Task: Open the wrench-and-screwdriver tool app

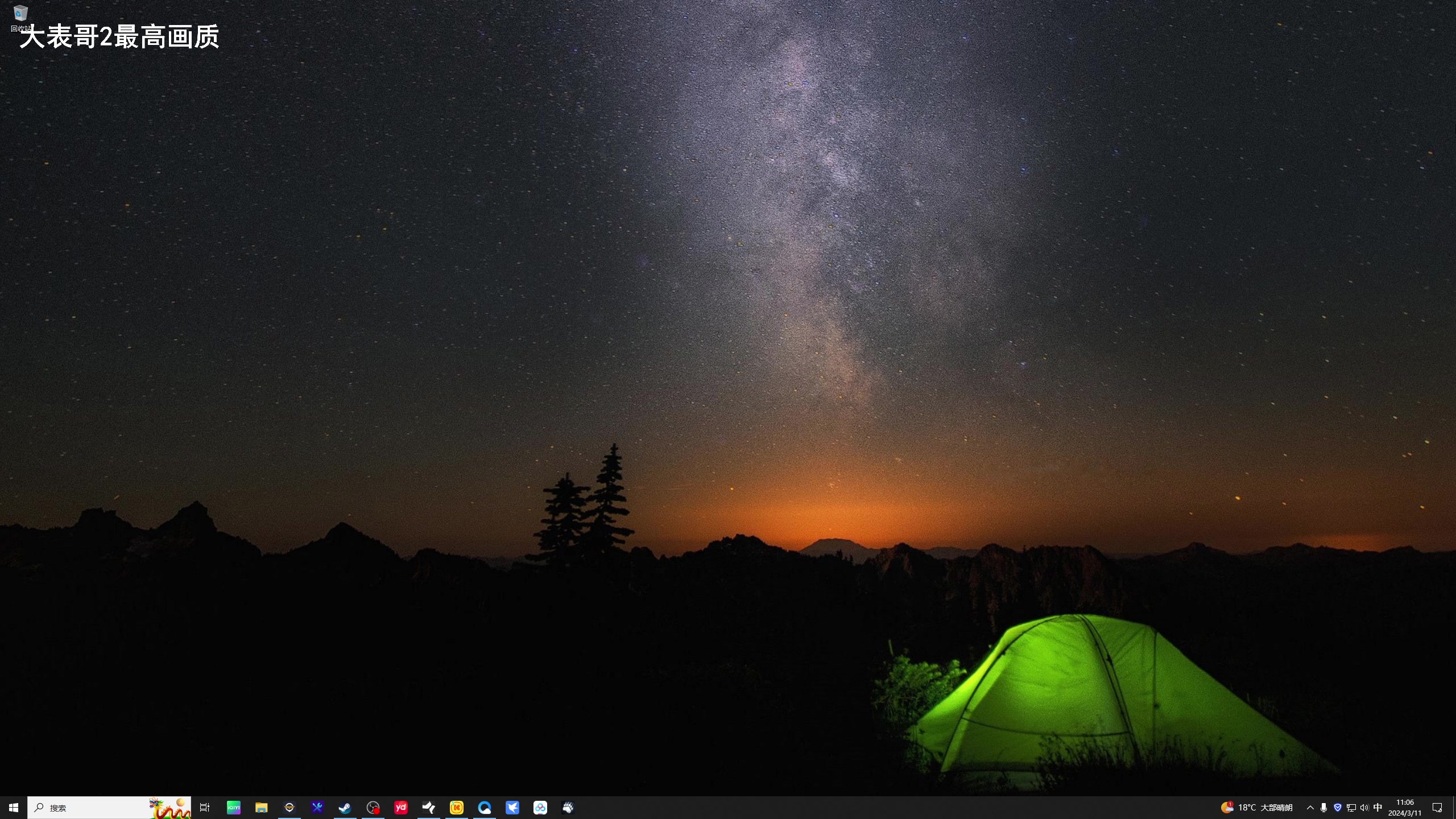Action: pyautogui.click(x=317, y=808)
